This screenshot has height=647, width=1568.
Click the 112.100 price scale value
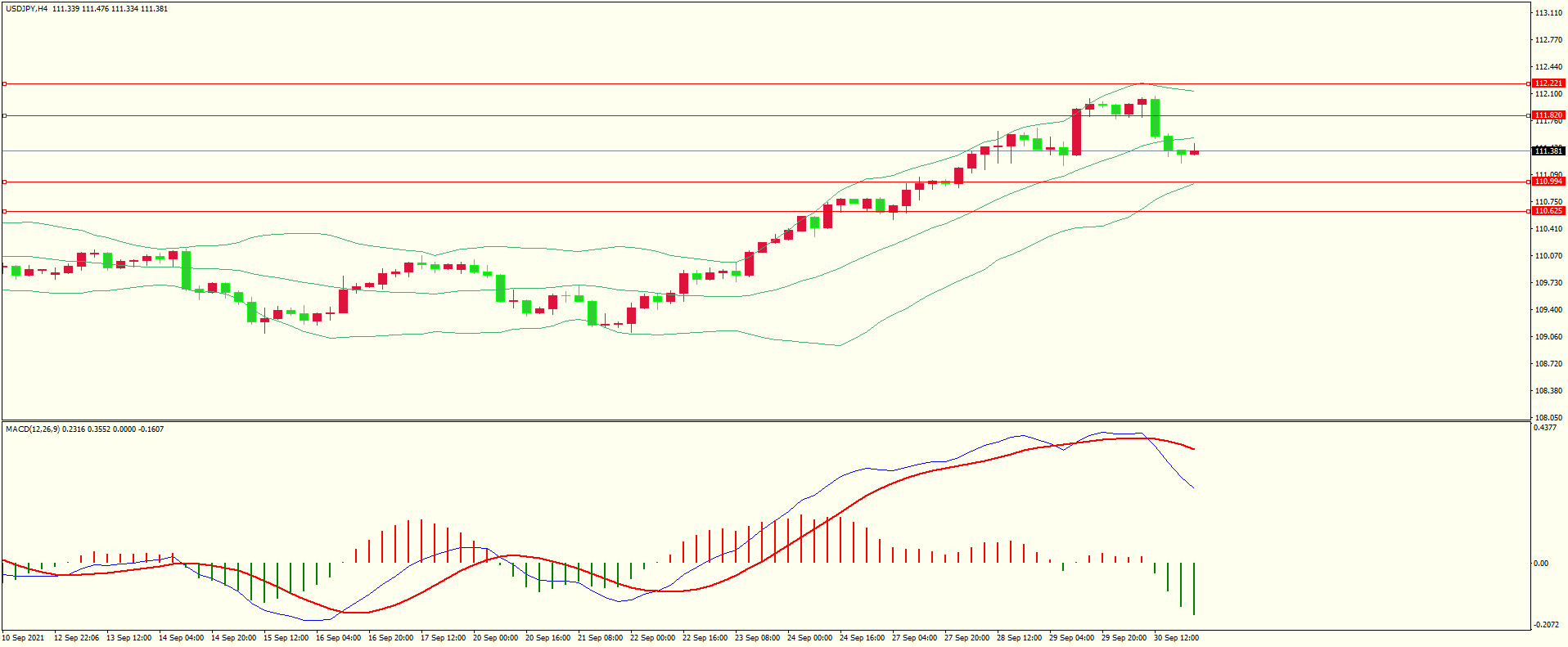(1548, 94)
